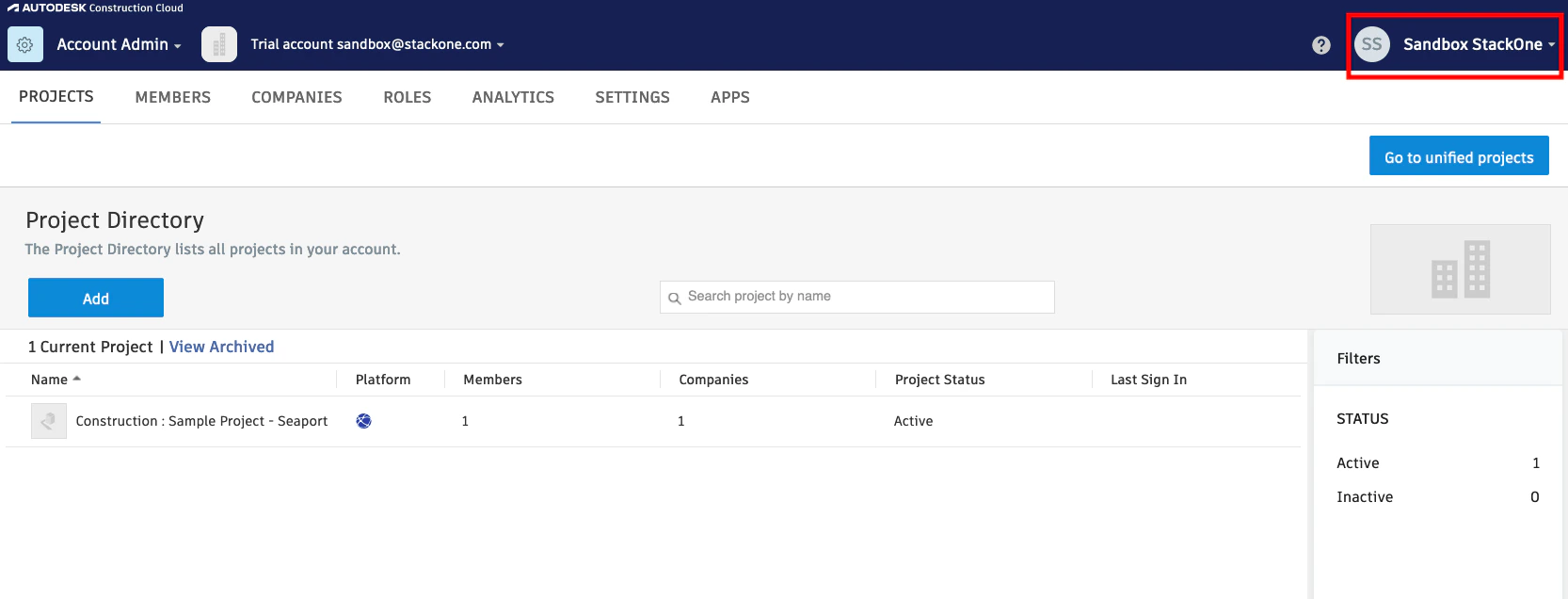Open the COMPANIES tab
Viewport: 1568px width, 599px height.
click(296, 97)
